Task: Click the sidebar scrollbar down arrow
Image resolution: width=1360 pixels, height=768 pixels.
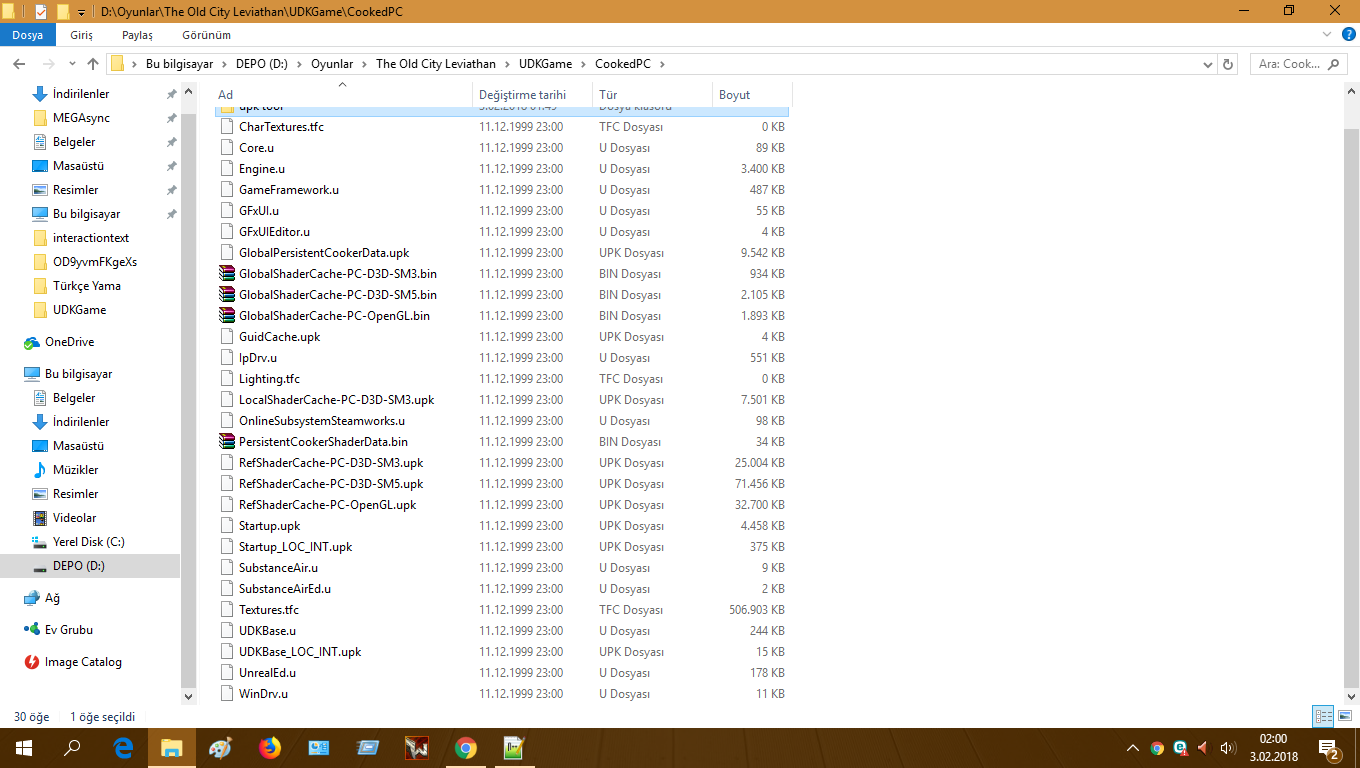Action: click(189, 695)
